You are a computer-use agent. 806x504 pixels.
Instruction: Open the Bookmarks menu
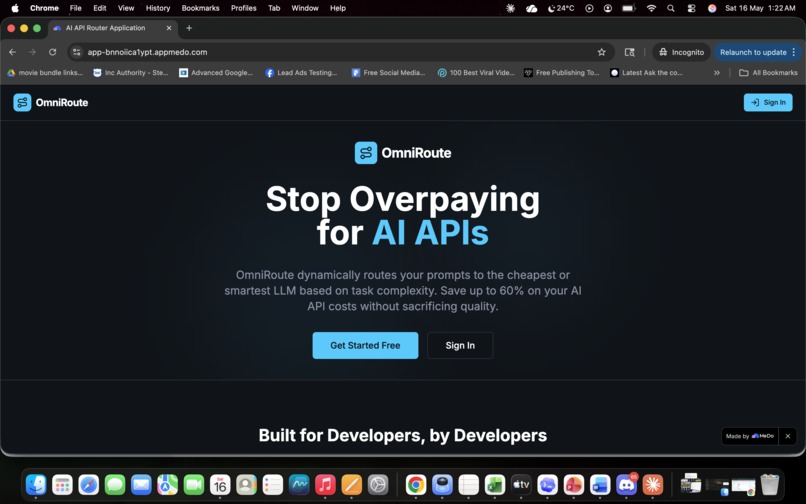click(200, 8)
